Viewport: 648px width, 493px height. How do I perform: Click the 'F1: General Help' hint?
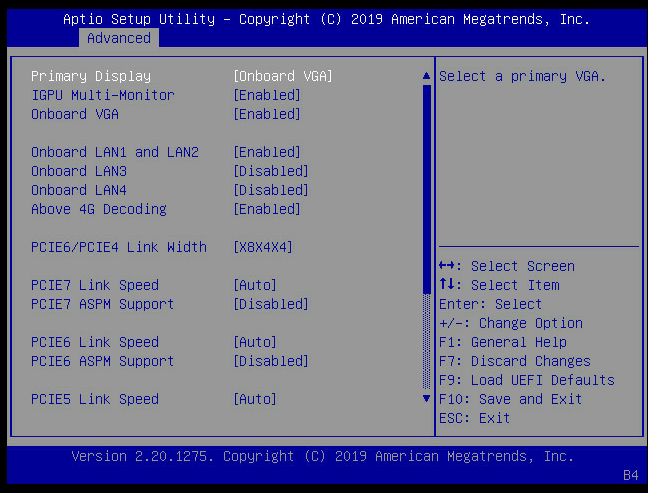click(x=503, y=342)
